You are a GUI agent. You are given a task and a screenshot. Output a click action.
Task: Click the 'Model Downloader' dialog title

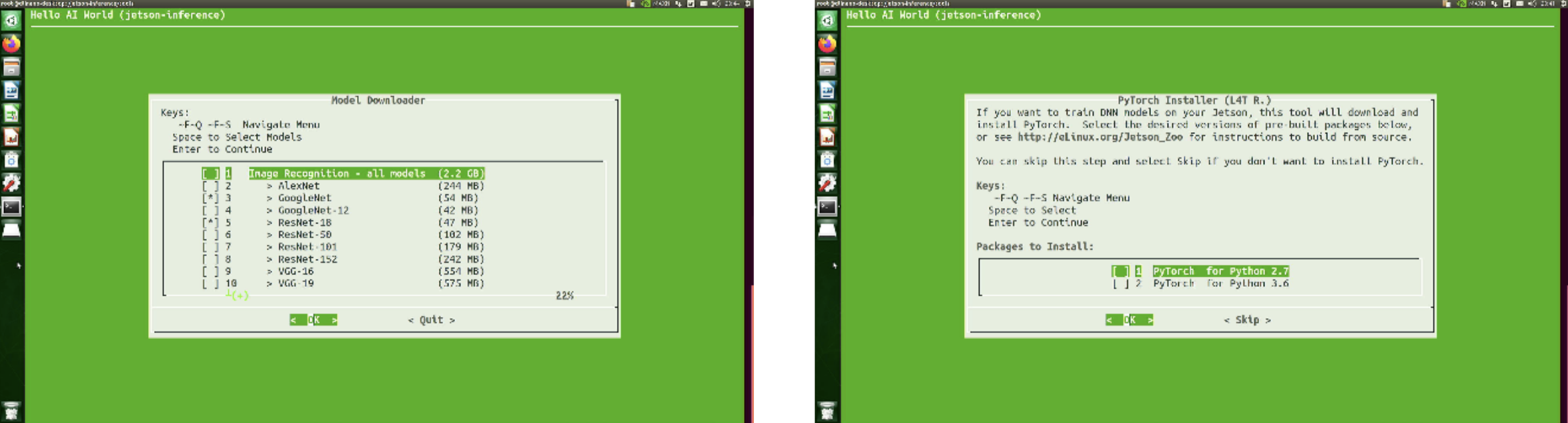click(x=378, y=100)
